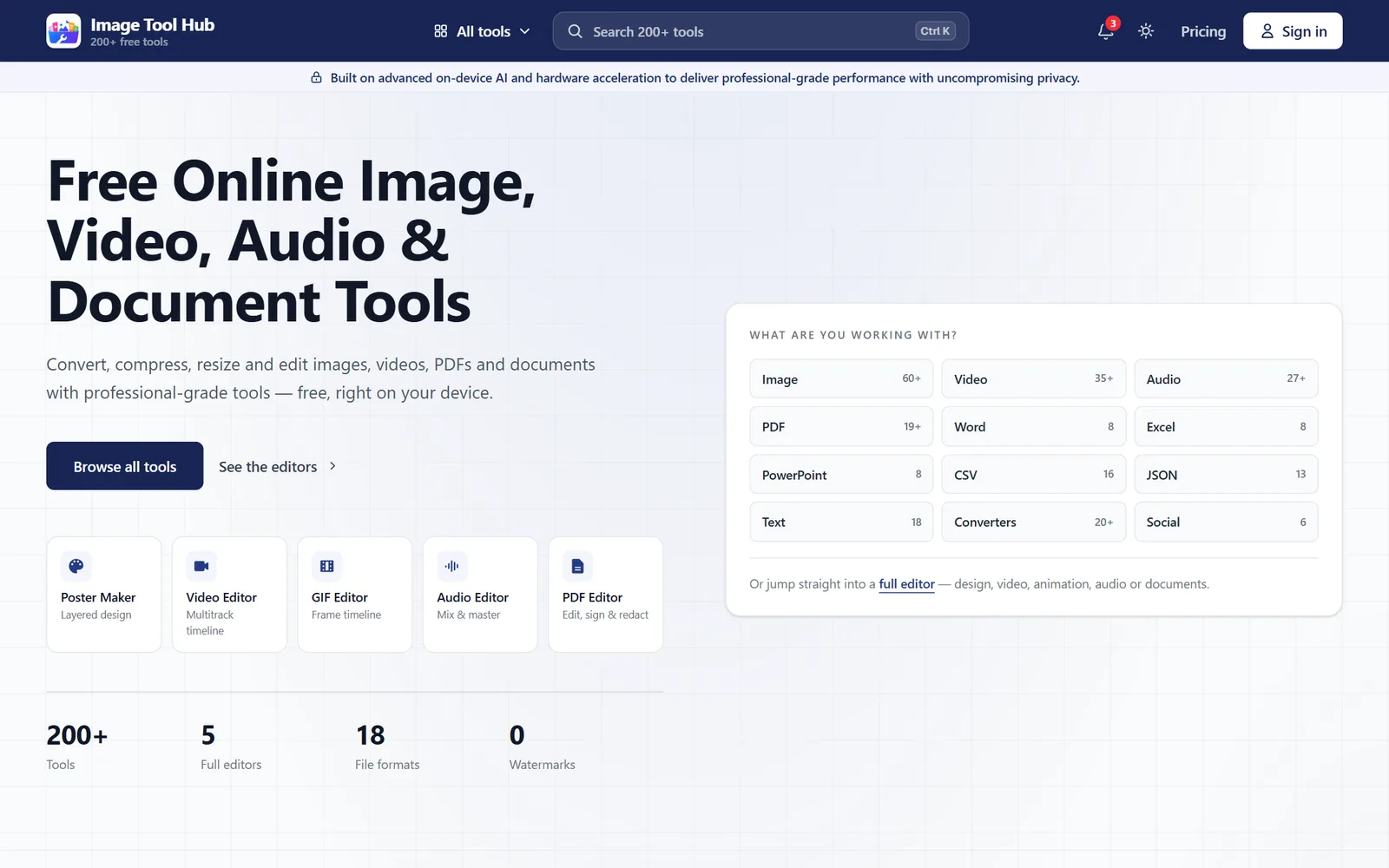Viewport: 1389px width, 868px height.
Task: Select the PDF category tile
Action: point(841,426)
